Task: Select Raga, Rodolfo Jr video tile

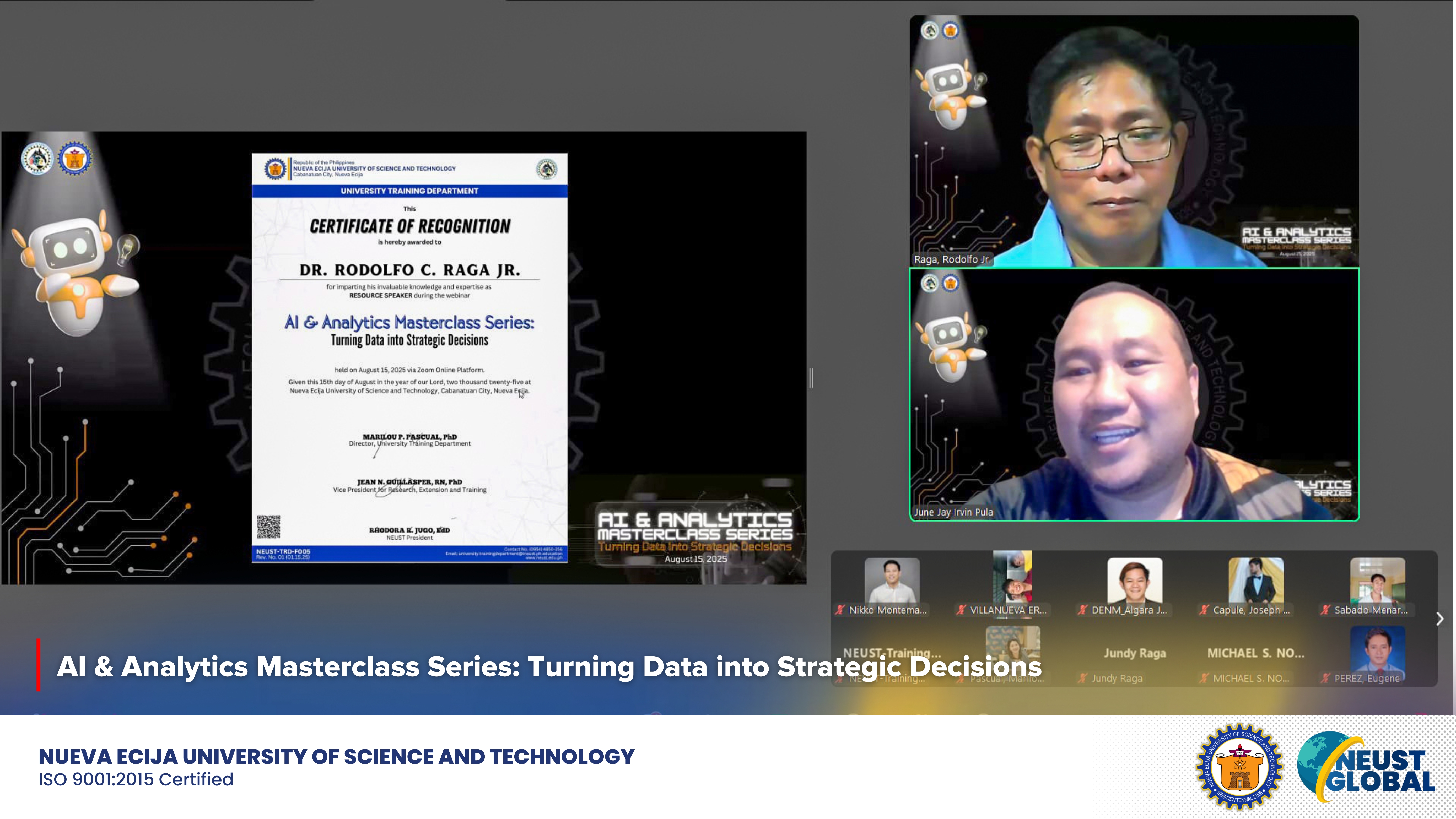Action: (1134, 141)
